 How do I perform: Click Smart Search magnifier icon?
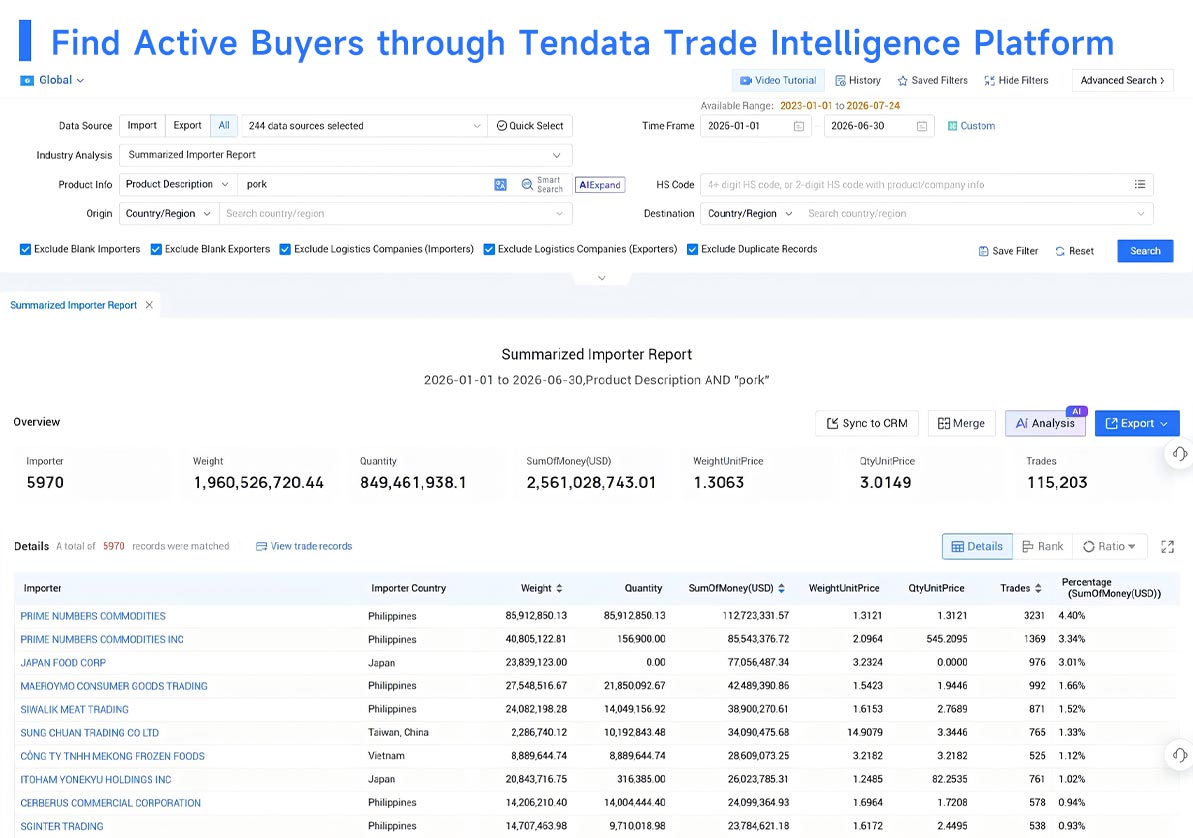coord(527,185)
